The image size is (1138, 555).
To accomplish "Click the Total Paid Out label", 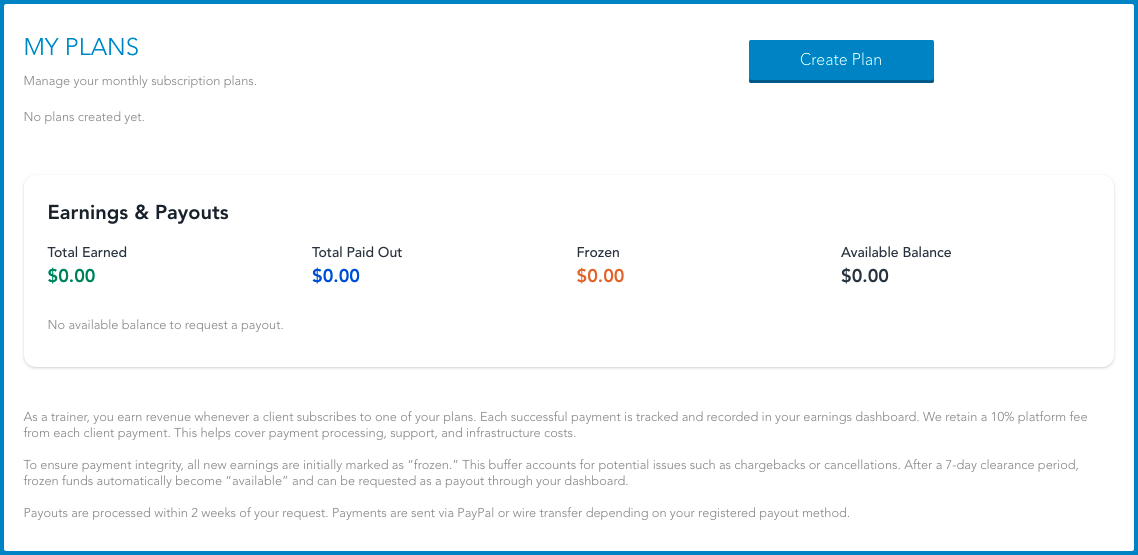I will [x=357, y=252].
